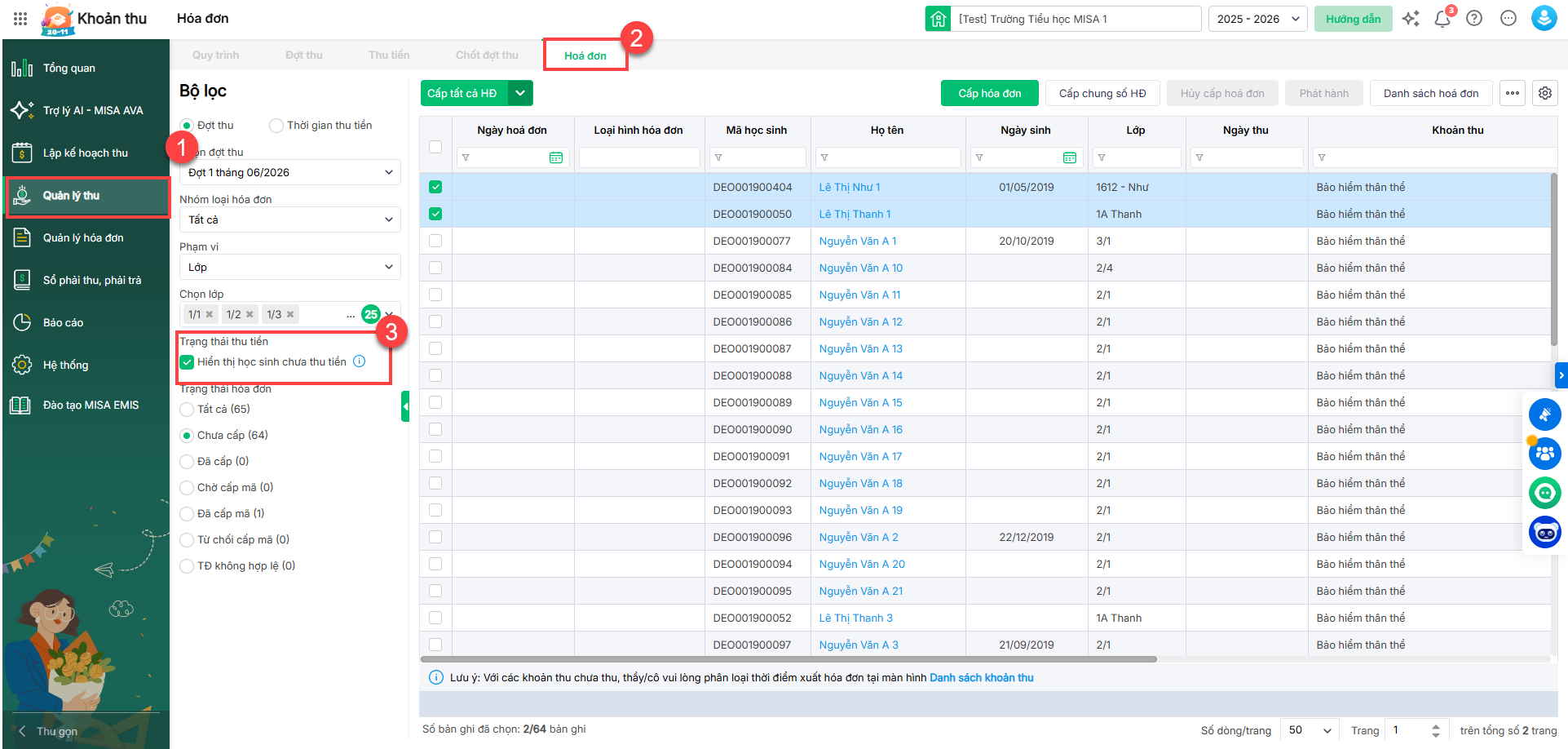Viewport: 1568px width, 749px height.
Task: Open table settings gear icon
Action: [1545, 93]
